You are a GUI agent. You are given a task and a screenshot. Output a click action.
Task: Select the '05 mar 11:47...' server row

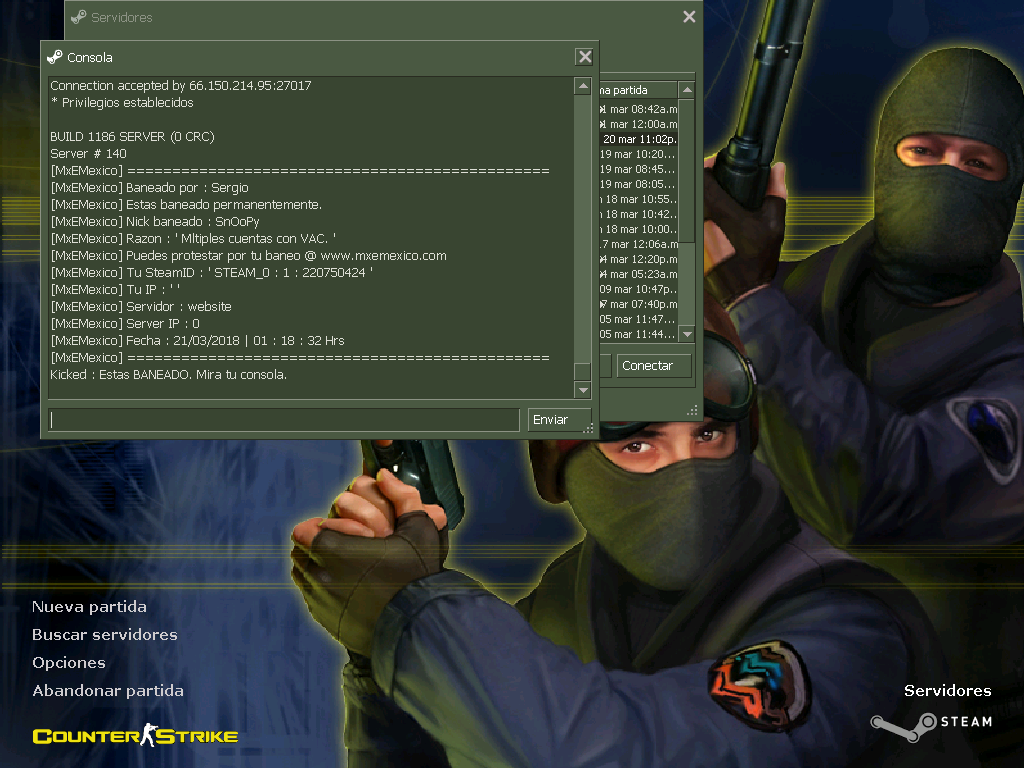638,319
